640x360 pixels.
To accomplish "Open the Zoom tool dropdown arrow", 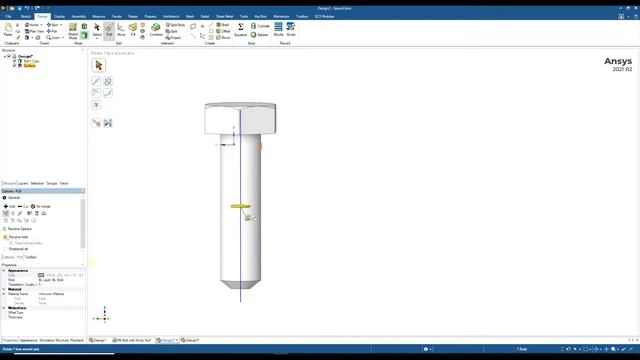I will [63, 38].
